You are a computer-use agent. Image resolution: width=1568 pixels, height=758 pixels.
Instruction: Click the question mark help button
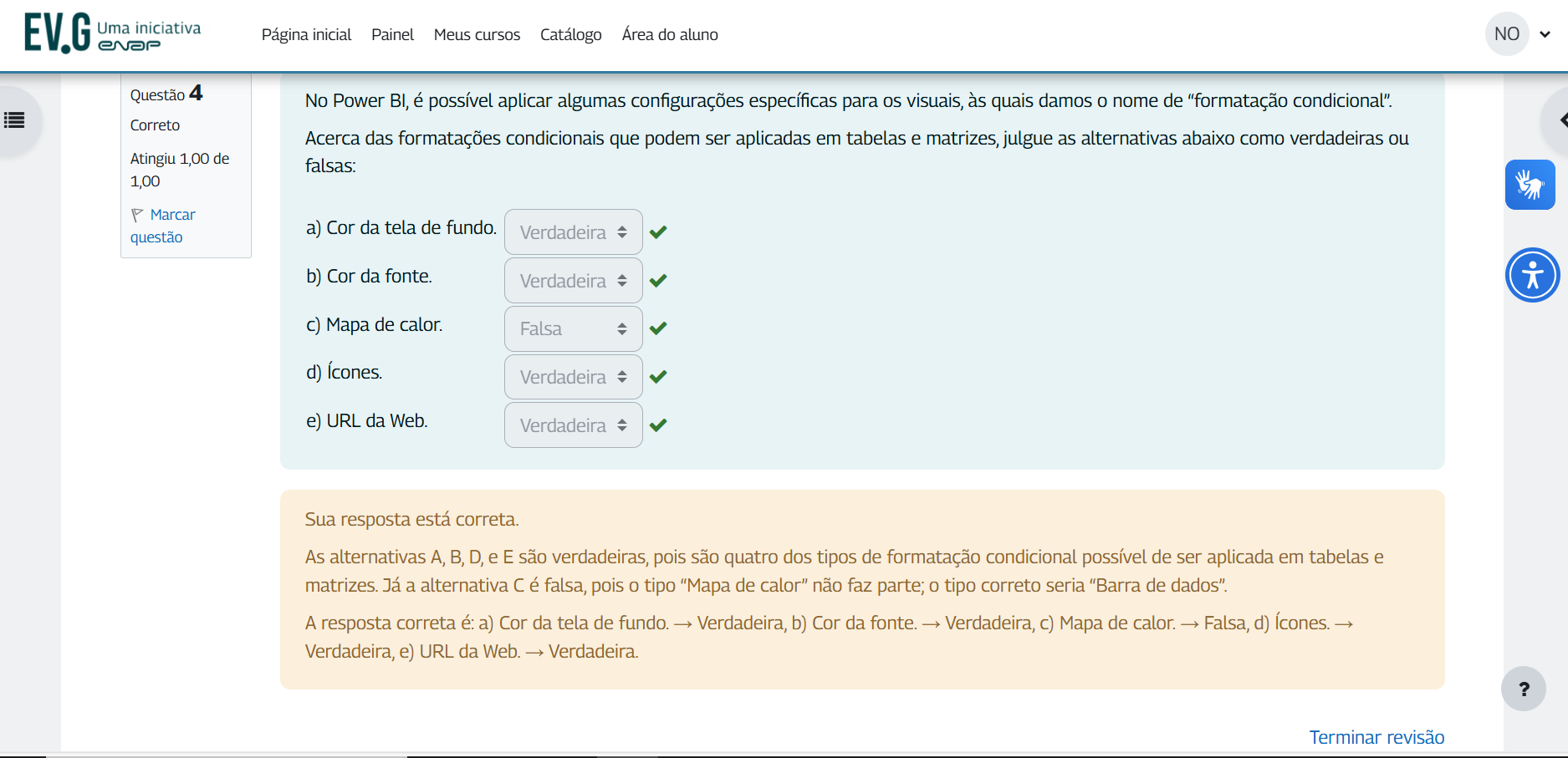coord(1523,689)
